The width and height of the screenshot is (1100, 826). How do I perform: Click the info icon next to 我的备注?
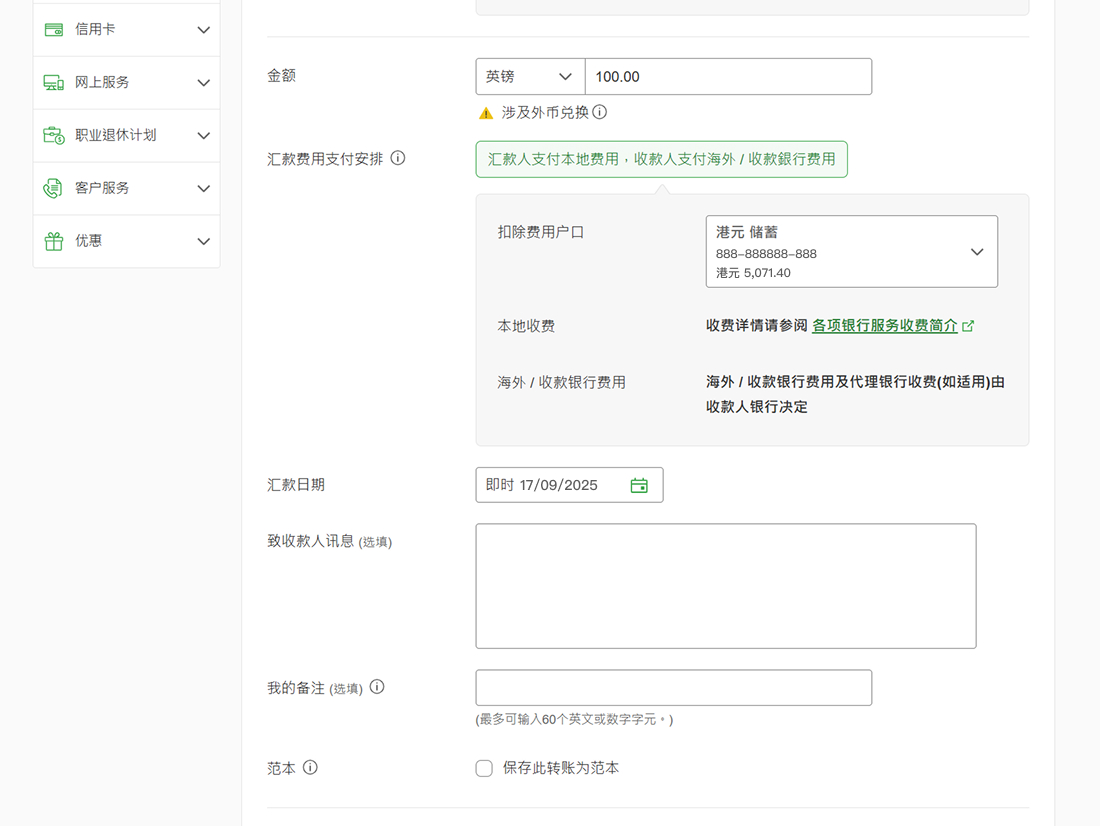[x=376, y=687]
